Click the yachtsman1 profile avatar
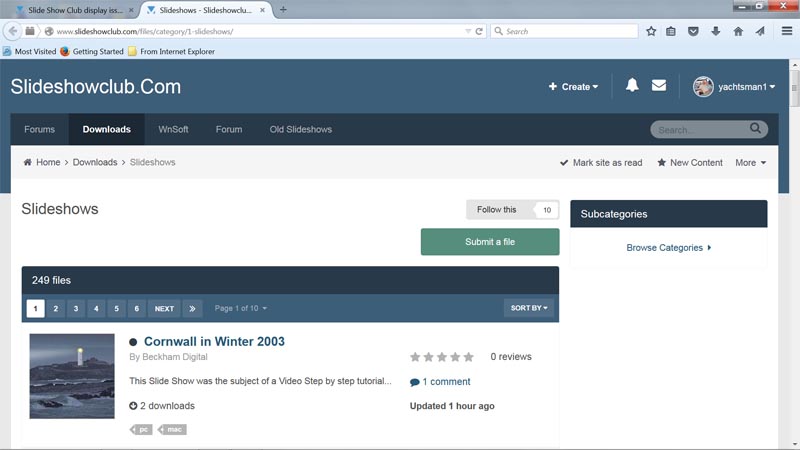 [x=703, y=86]
